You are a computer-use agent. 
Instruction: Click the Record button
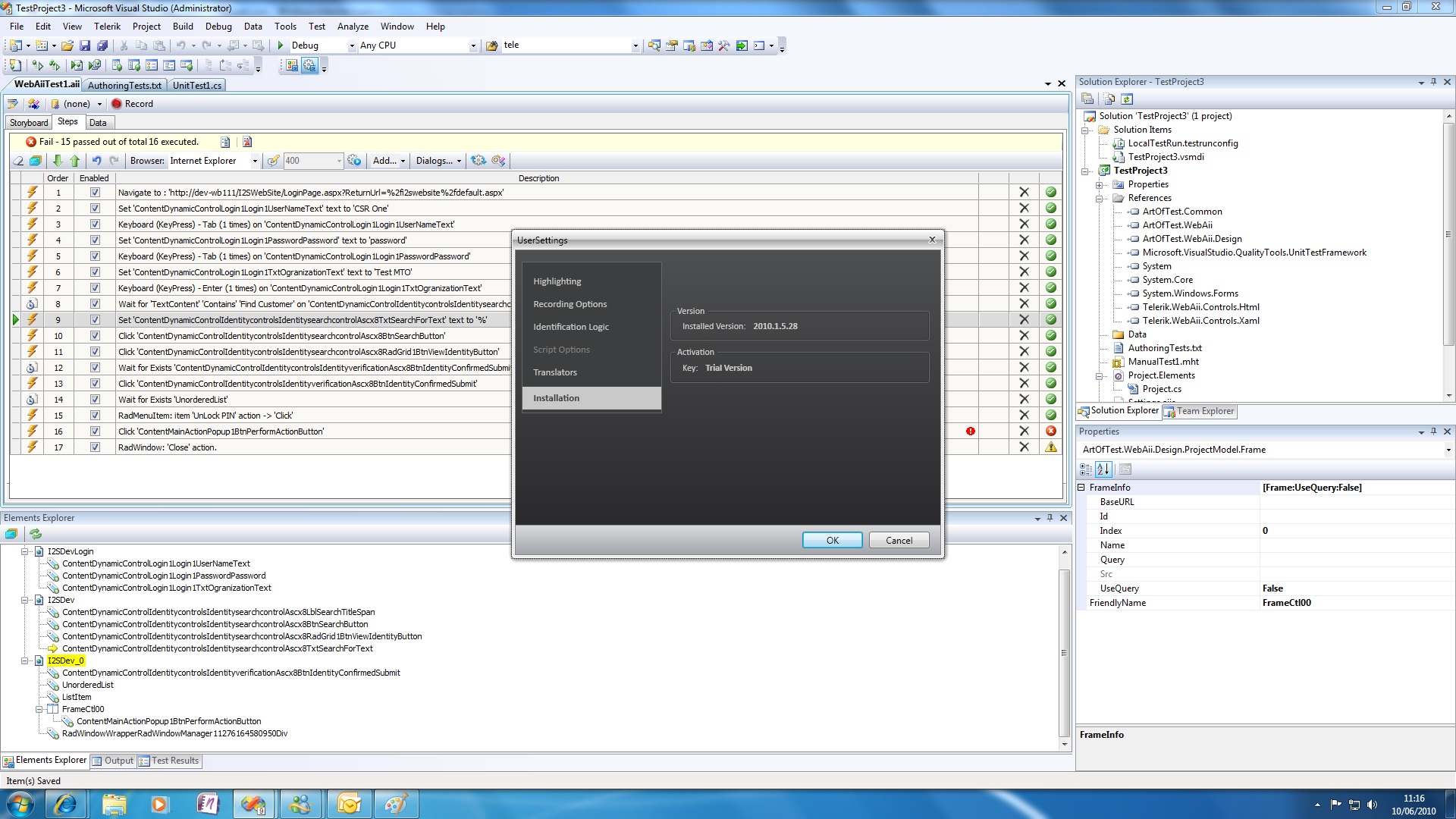click(x=132, y=104)
